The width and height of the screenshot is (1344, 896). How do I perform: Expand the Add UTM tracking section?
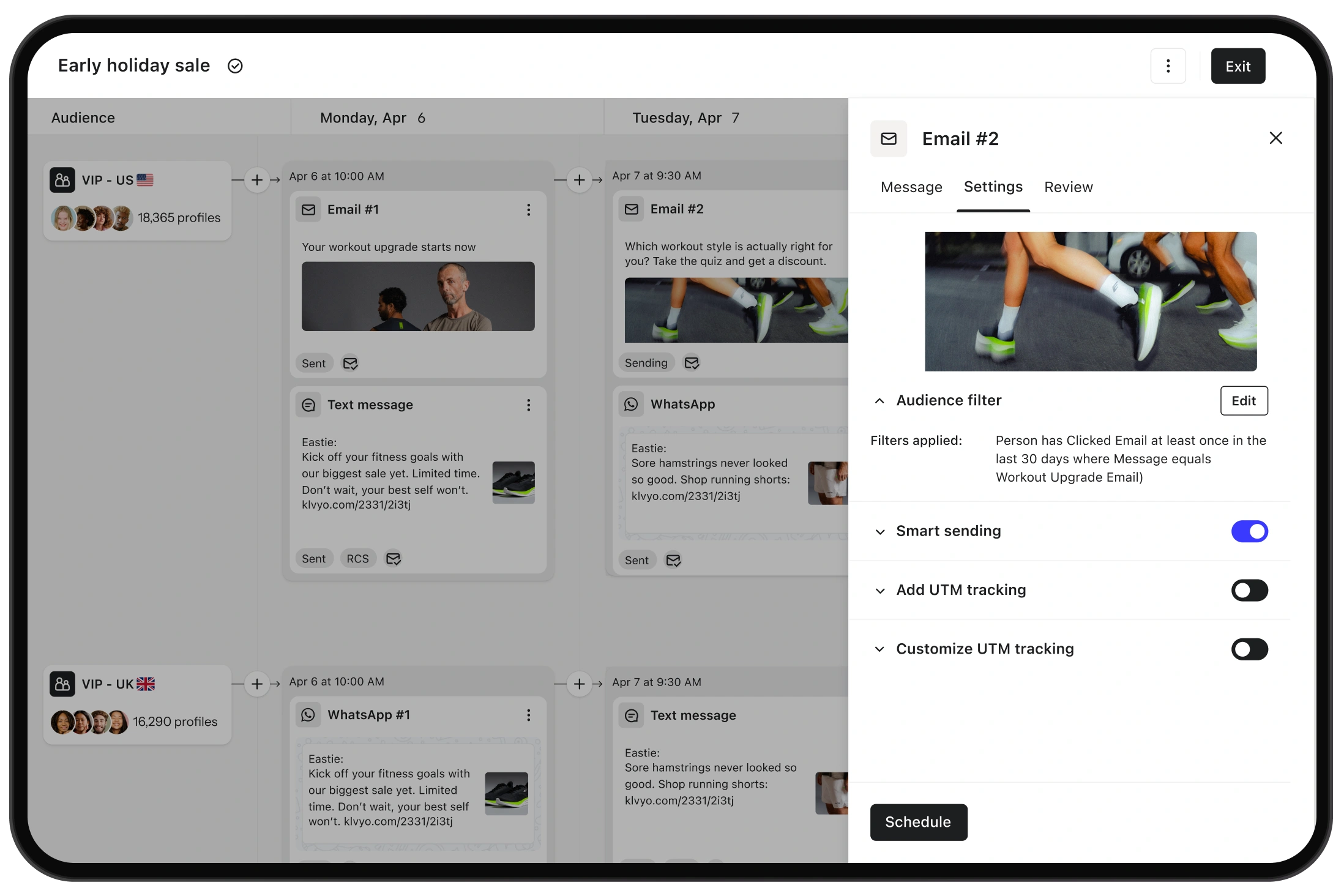point(879,591)
